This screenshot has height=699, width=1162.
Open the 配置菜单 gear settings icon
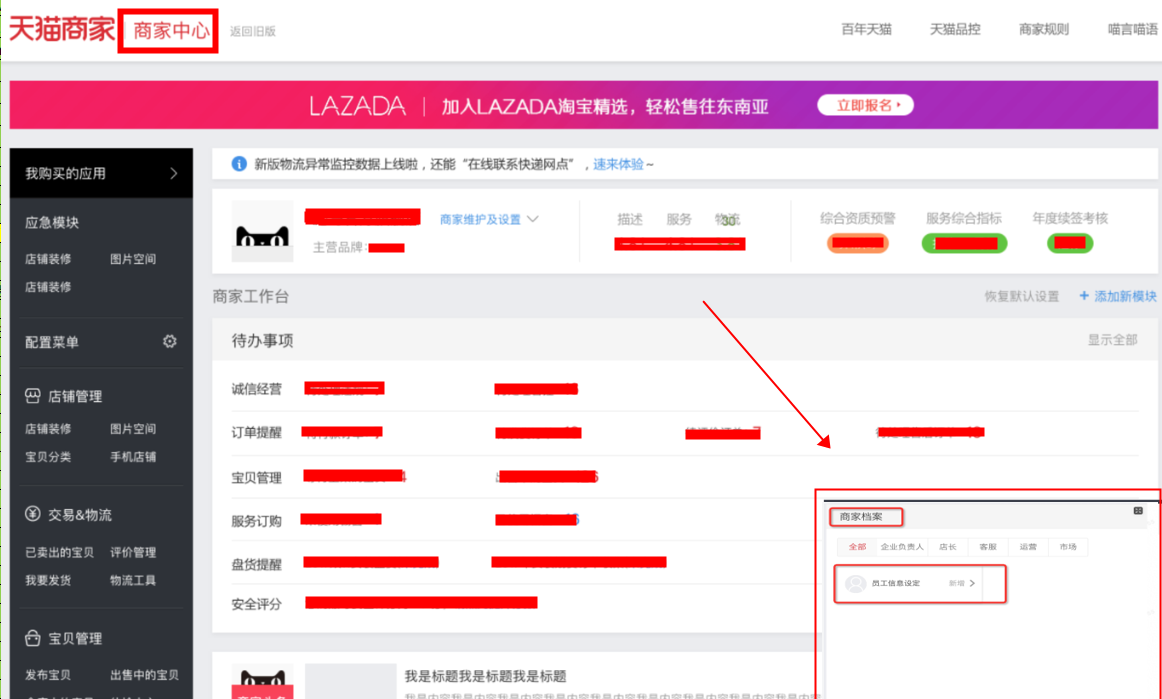[170, 341]
